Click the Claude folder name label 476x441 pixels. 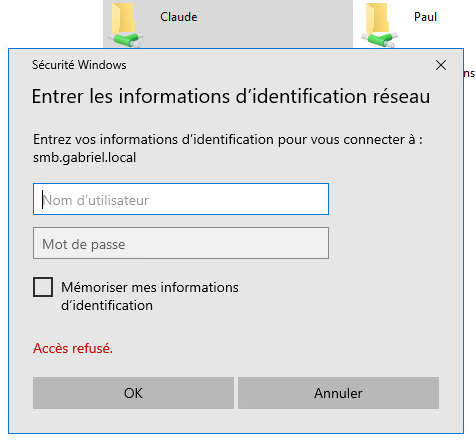[x=179, y=17]
